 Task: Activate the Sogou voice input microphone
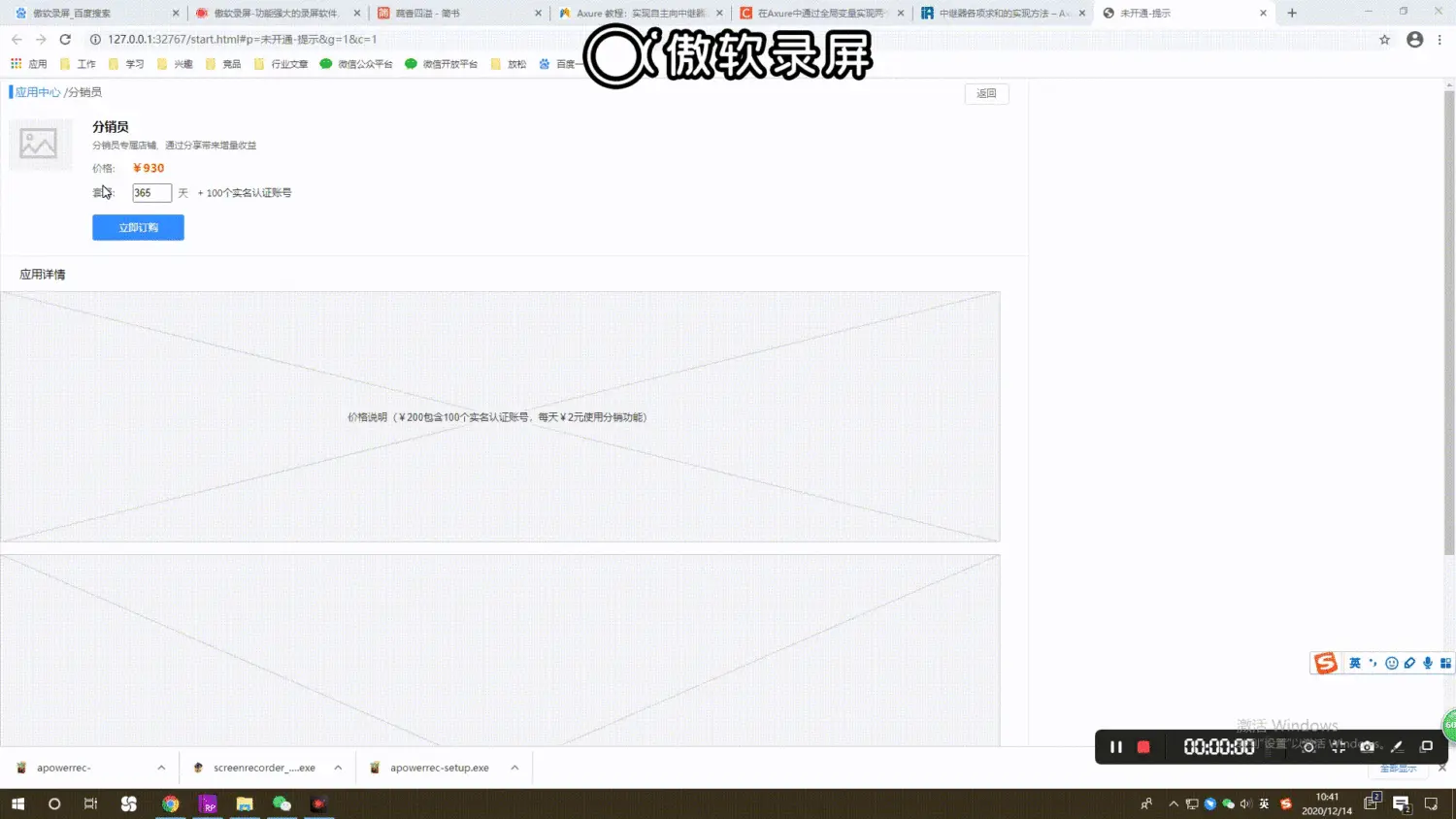point(1427,663)
